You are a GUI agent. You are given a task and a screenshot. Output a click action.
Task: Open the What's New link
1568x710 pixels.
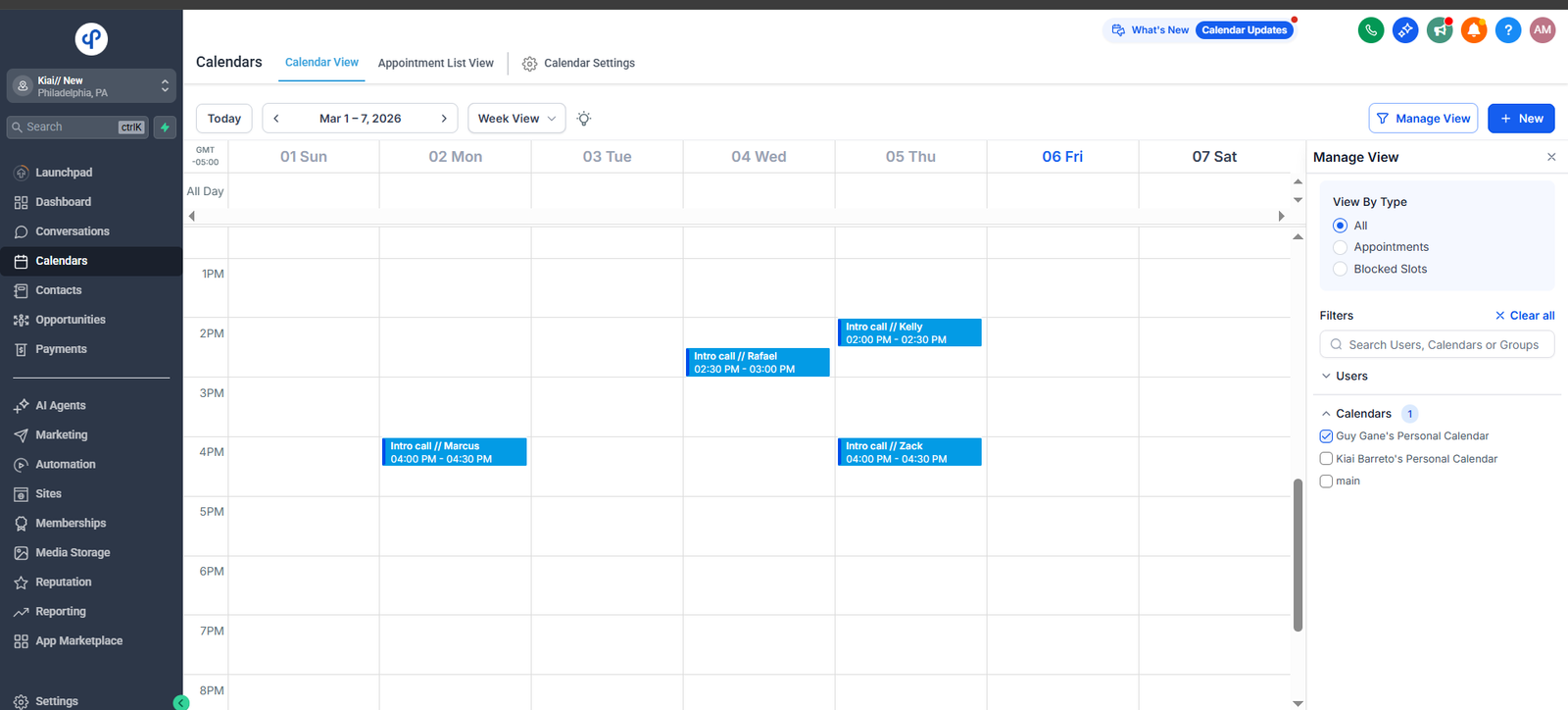click(1151, 30)
